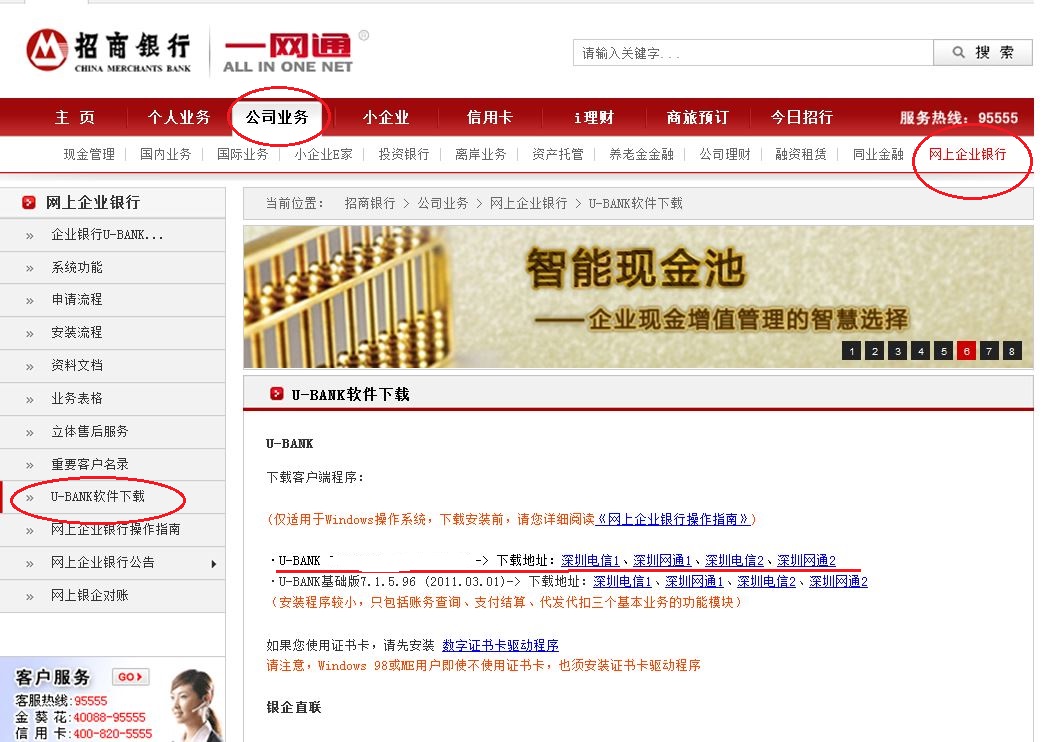Click the search keyword input field
This screenshot has height=742, width=1057.
(753, 53)
